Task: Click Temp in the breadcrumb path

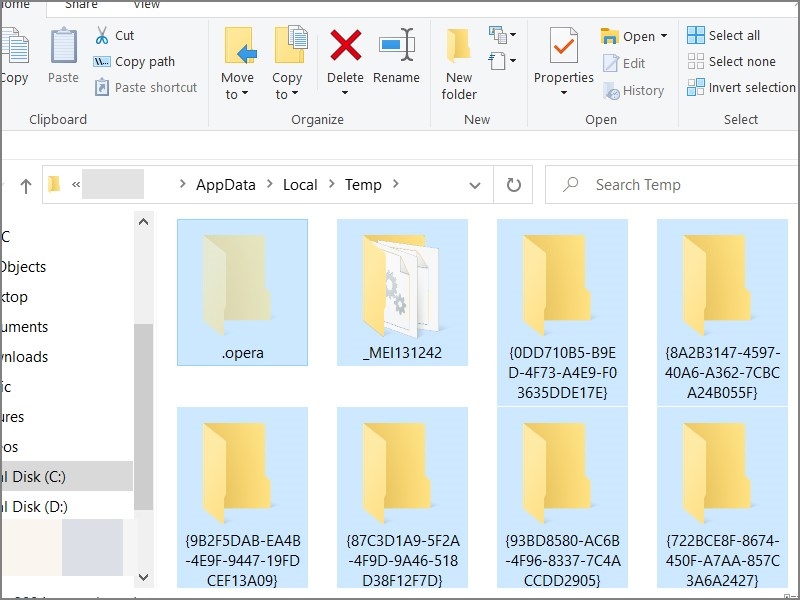Action: tap(363, 185)
